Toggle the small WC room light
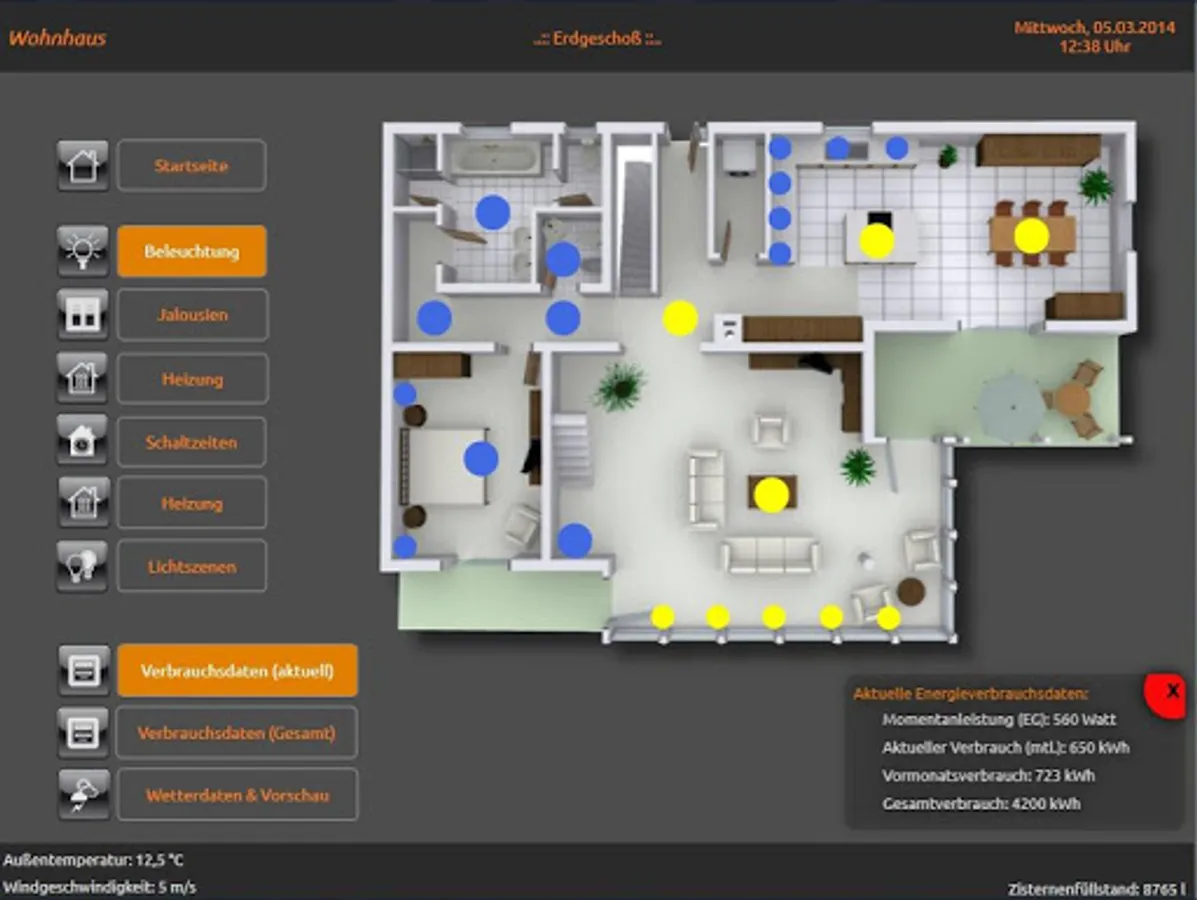This screenshot has width=1197, height=900. pos(563,260)
